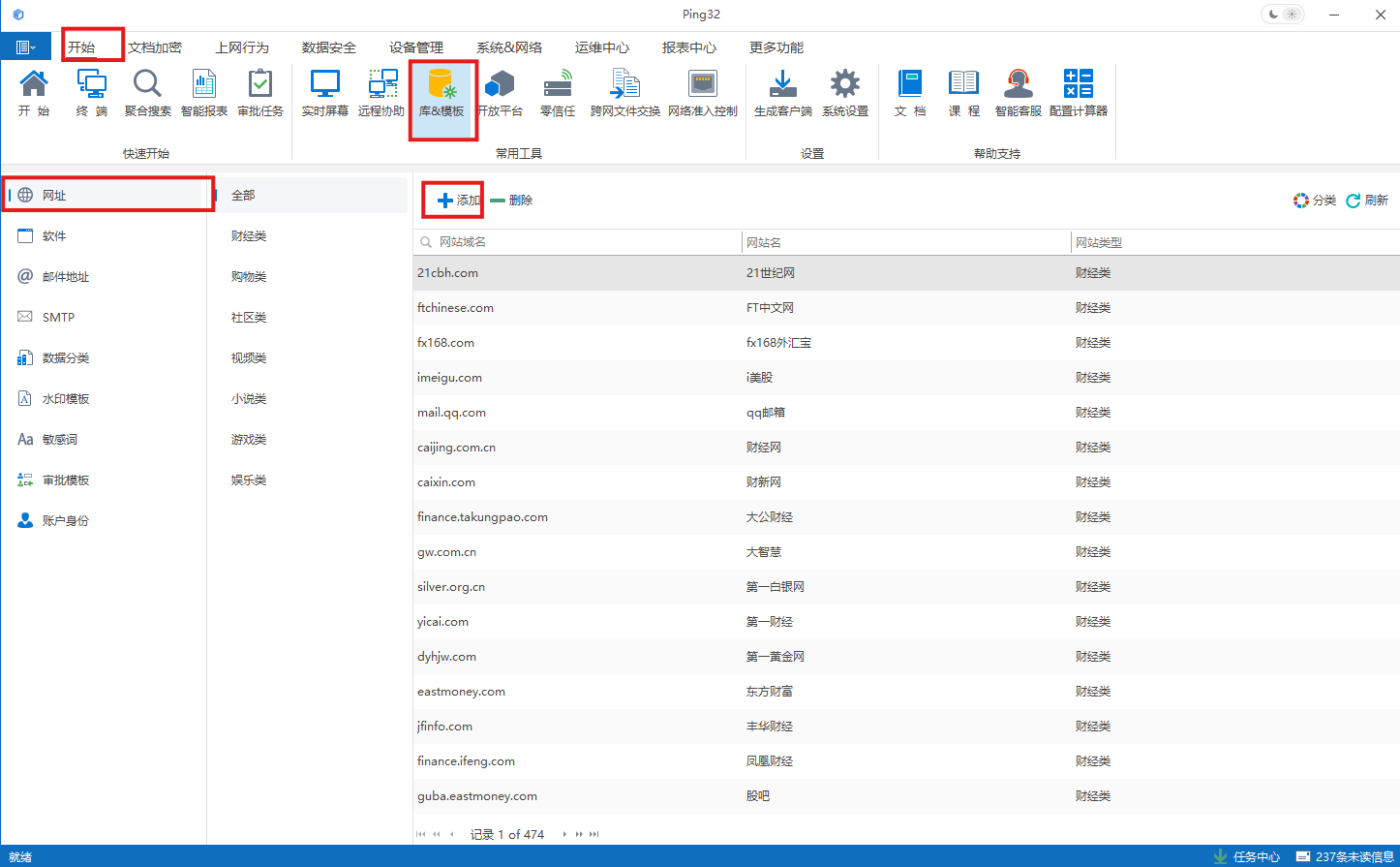Select 敏感词 in the left sidebar

pyautogui.click(x=60, y=440)
